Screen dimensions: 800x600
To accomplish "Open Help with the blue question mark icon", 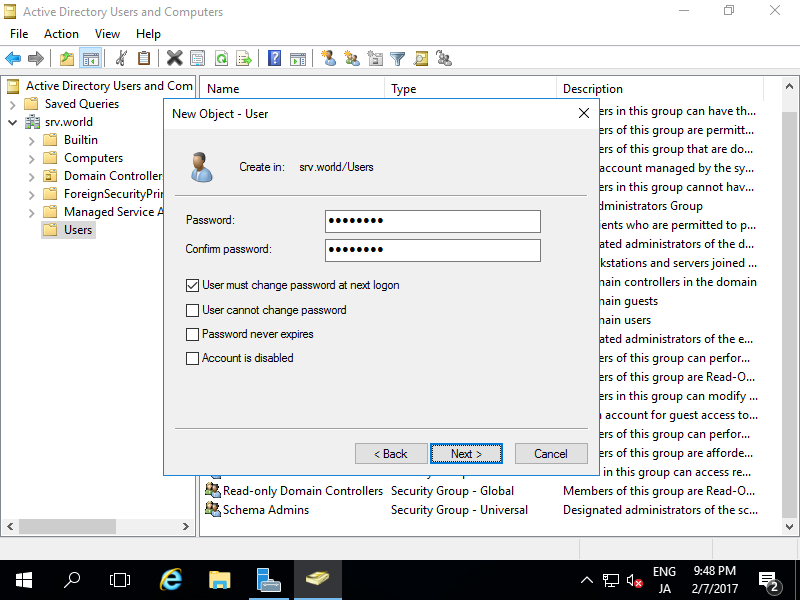I will click(274, 59).
